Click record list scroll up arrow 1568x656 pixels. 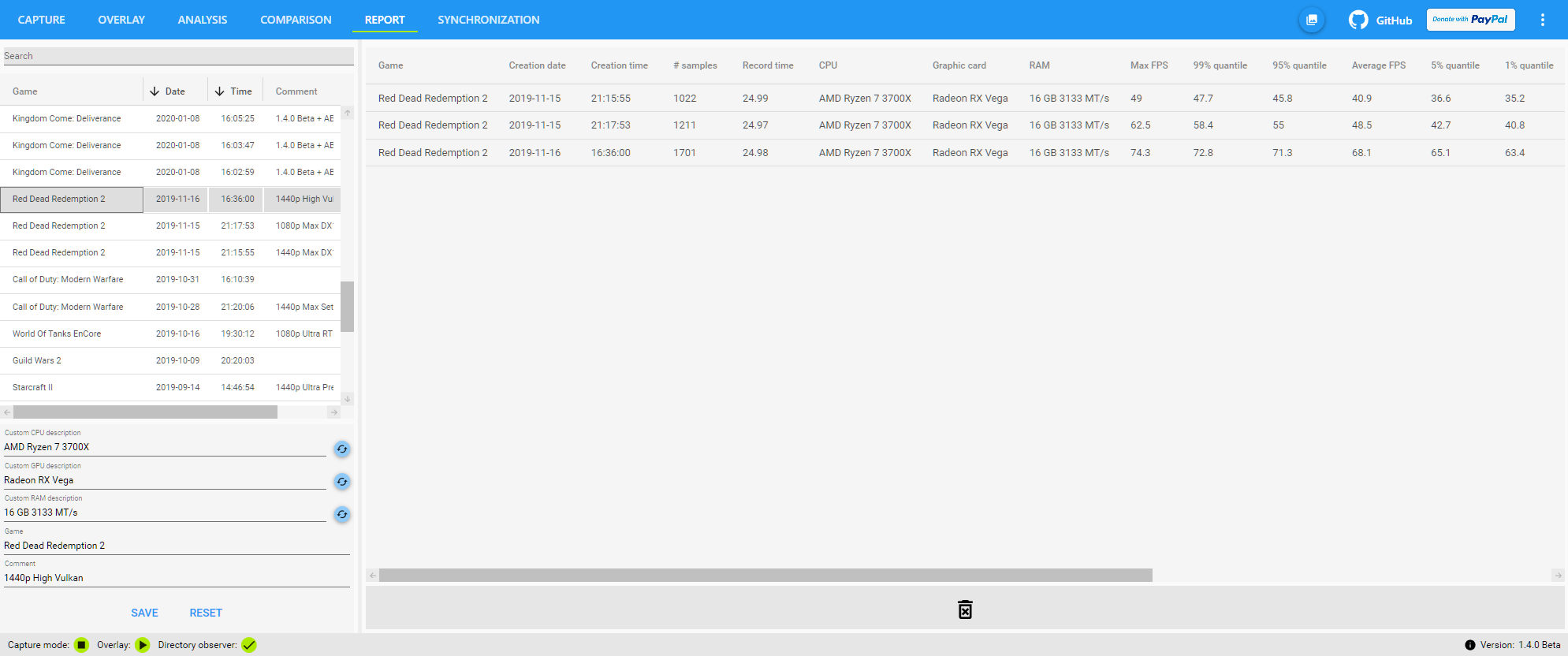click(x=348, y=113)
